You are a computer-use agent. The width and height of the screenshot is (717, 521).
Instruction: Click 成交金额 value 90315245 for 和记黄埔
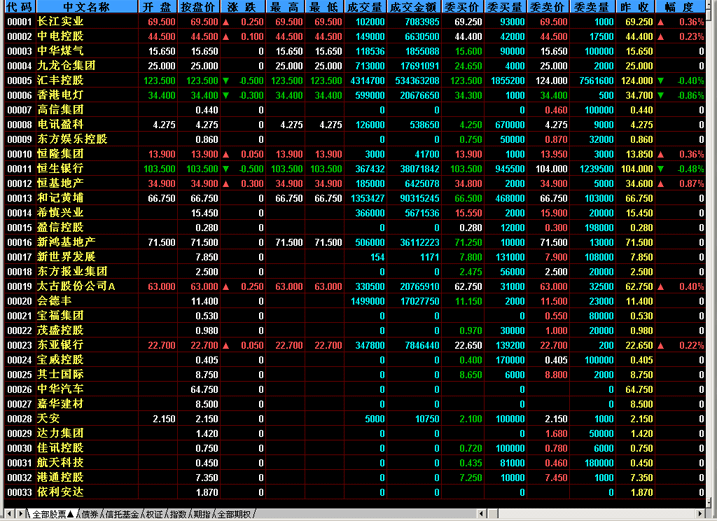tap(419, 199)
